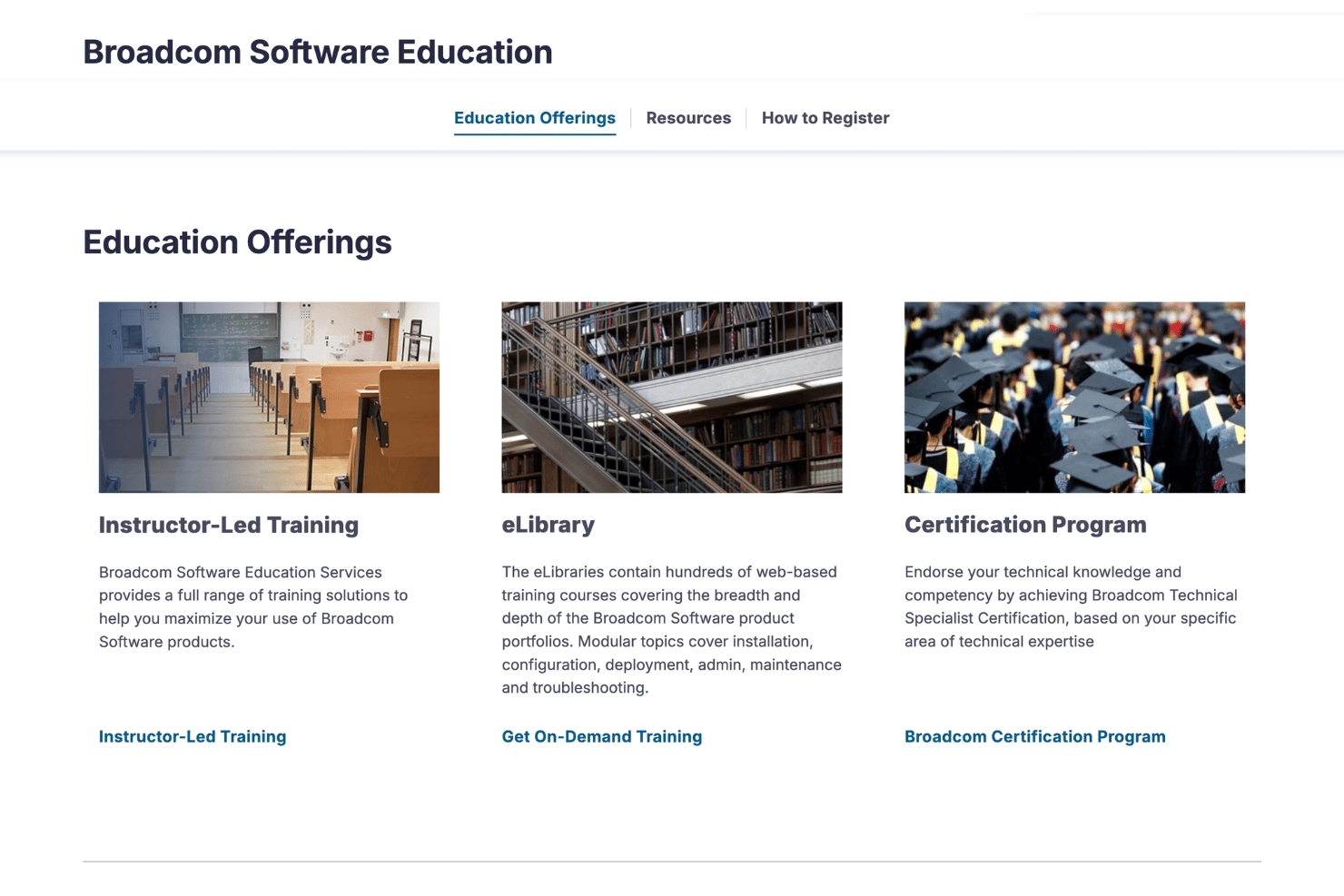Click the Certification Program card heading
The height and width of the screenshot is (896, 1344).
click(x=1025, y=525)
